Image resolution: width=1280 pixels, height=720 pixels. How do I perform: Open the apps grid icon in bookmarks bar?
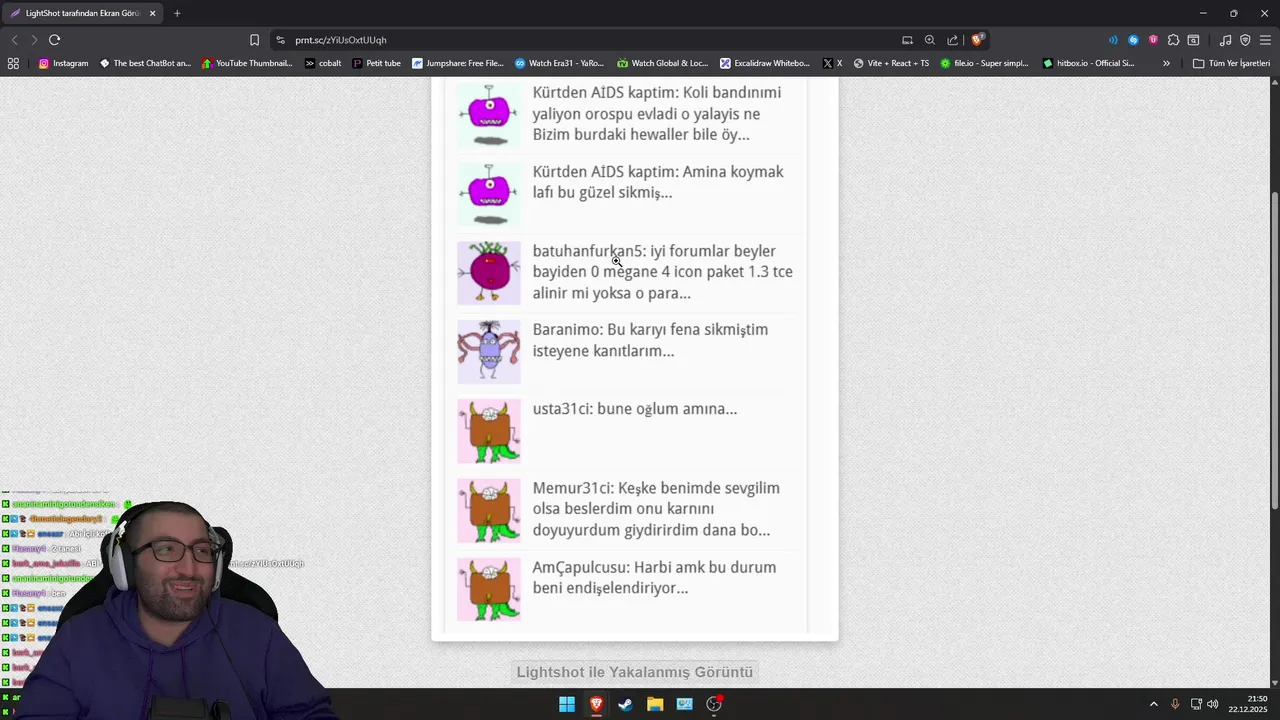pos(13,63)
